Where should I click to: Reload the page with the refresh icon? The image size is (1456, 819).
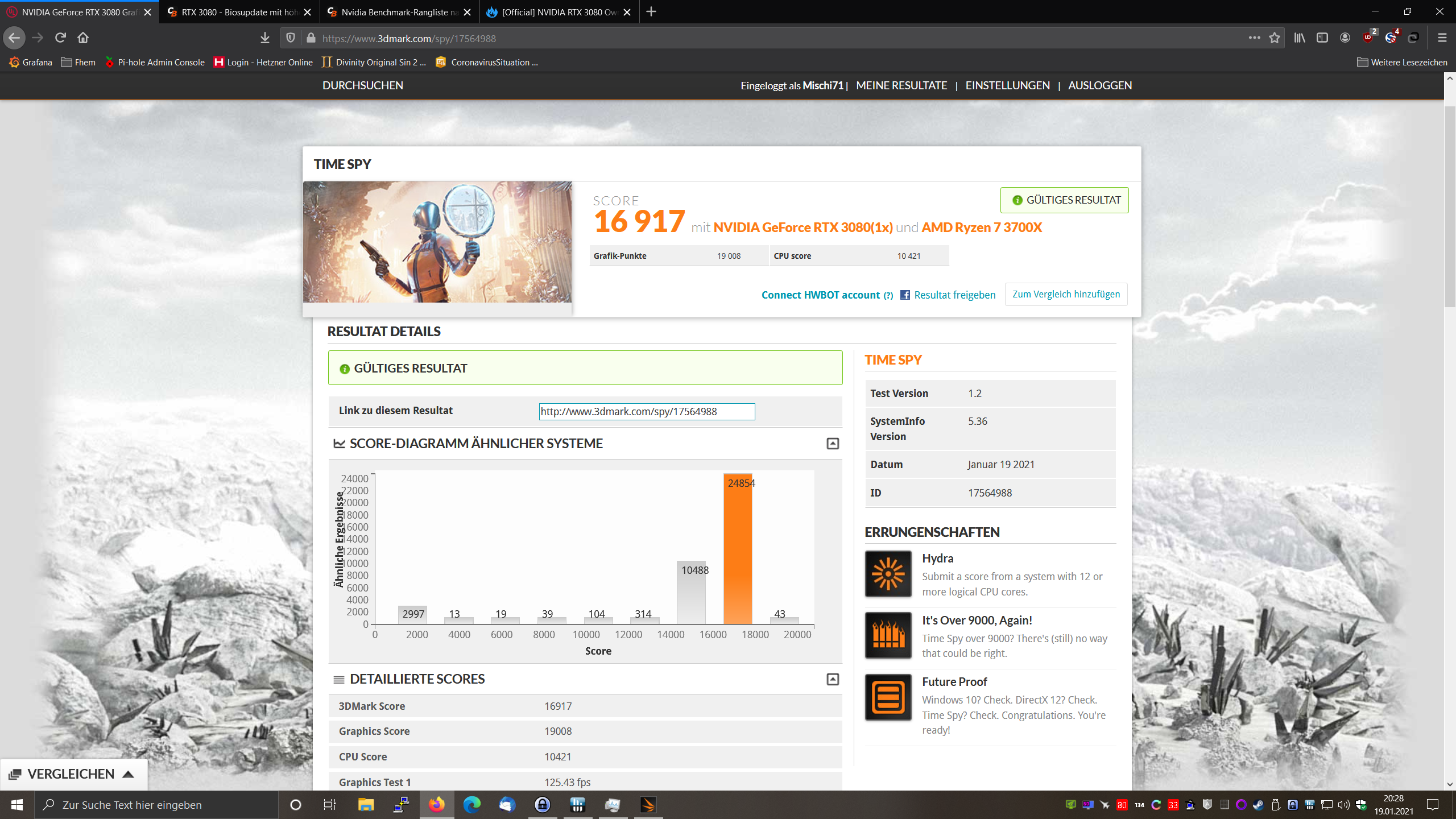point(60,38)
